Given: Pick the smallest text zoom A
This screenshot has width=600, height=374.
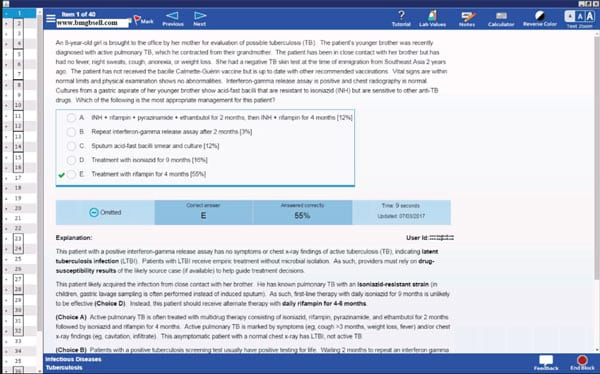Looking at the screenshot, I should 570,16.
